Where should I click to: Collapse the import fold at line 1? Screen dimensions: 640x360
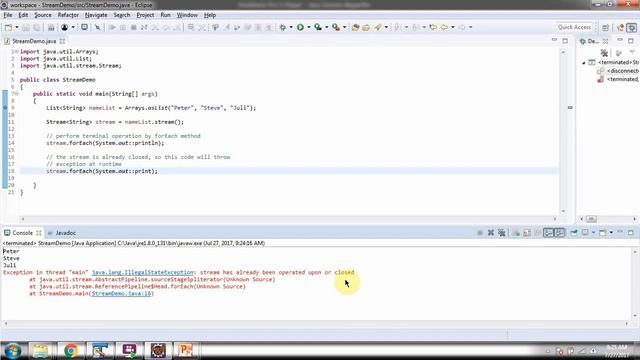[x=16, y=51]
